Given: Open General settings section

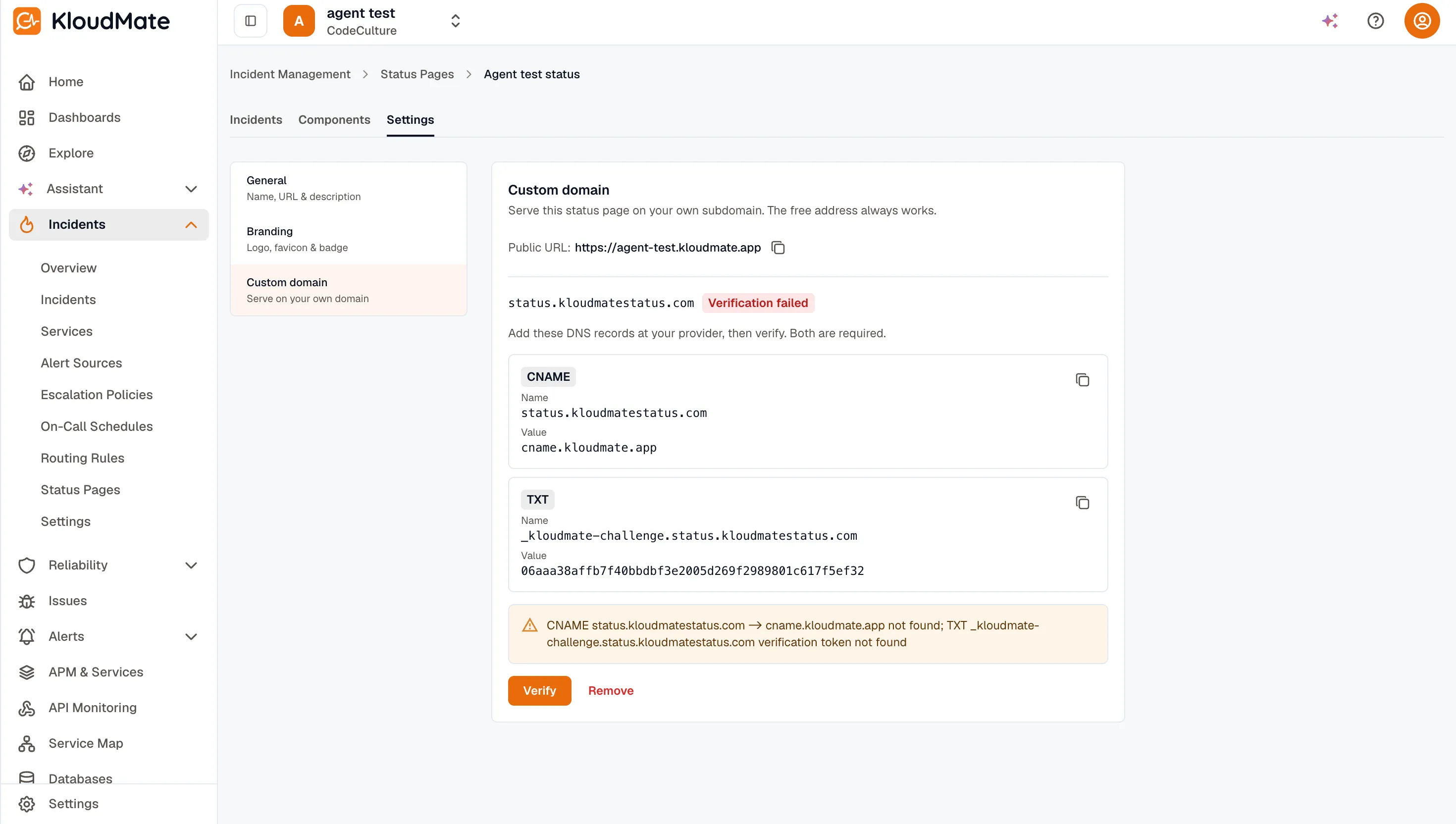Looking at the screenshot, I should point(349,189).
